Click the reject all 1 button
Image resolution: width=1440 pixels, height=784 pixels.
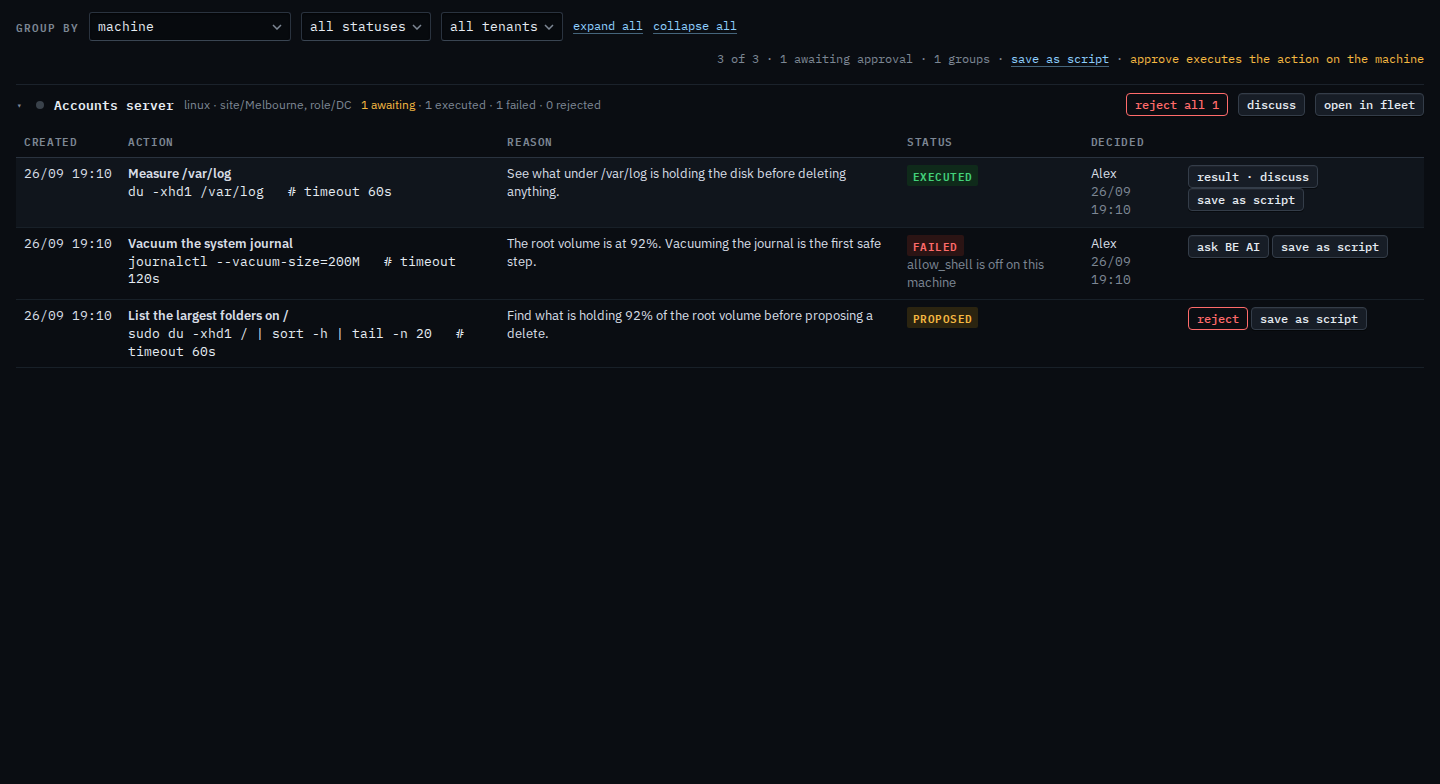1177,105
